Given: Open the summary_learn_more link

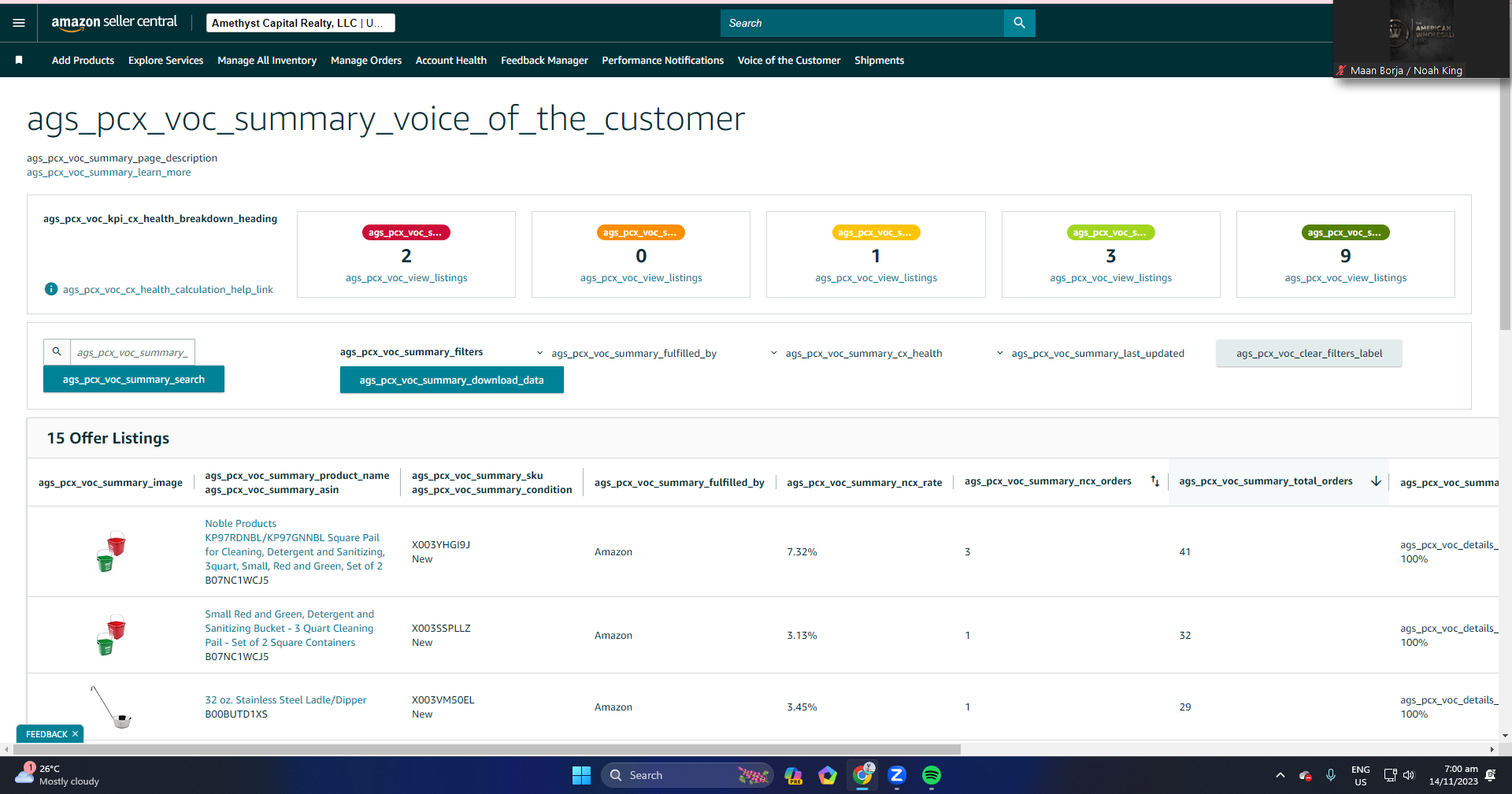Looking at the screenshot, I should pos(109,173).
